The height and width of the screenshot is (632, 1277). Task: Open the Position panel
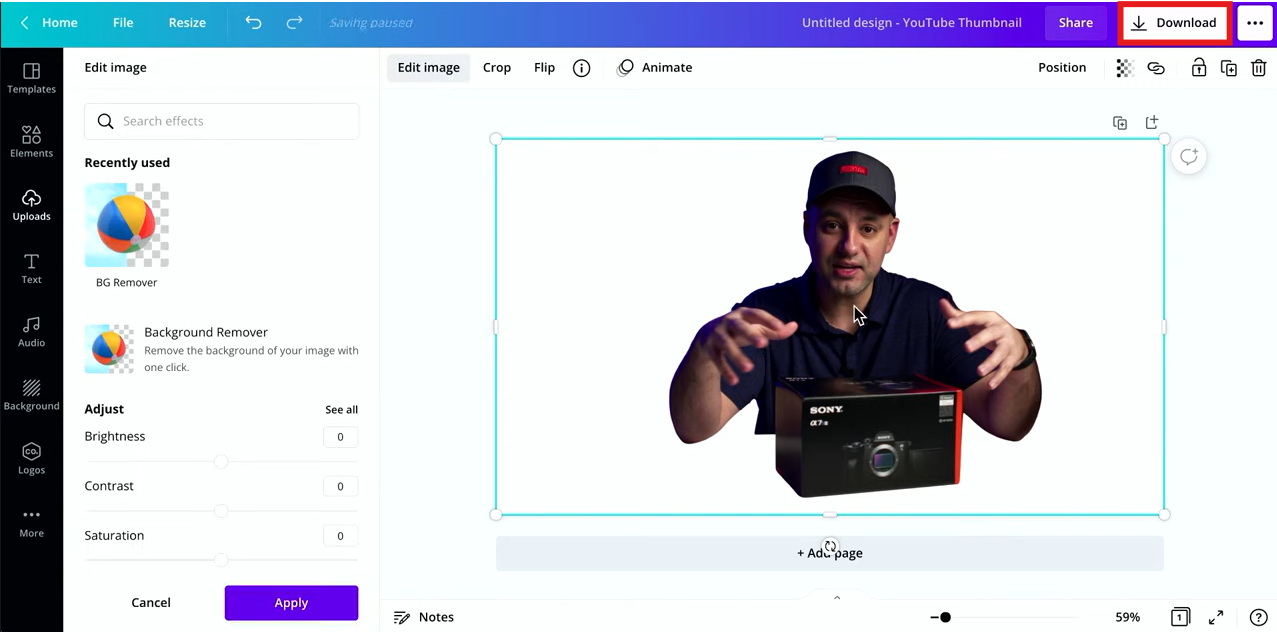(1062, 67)
